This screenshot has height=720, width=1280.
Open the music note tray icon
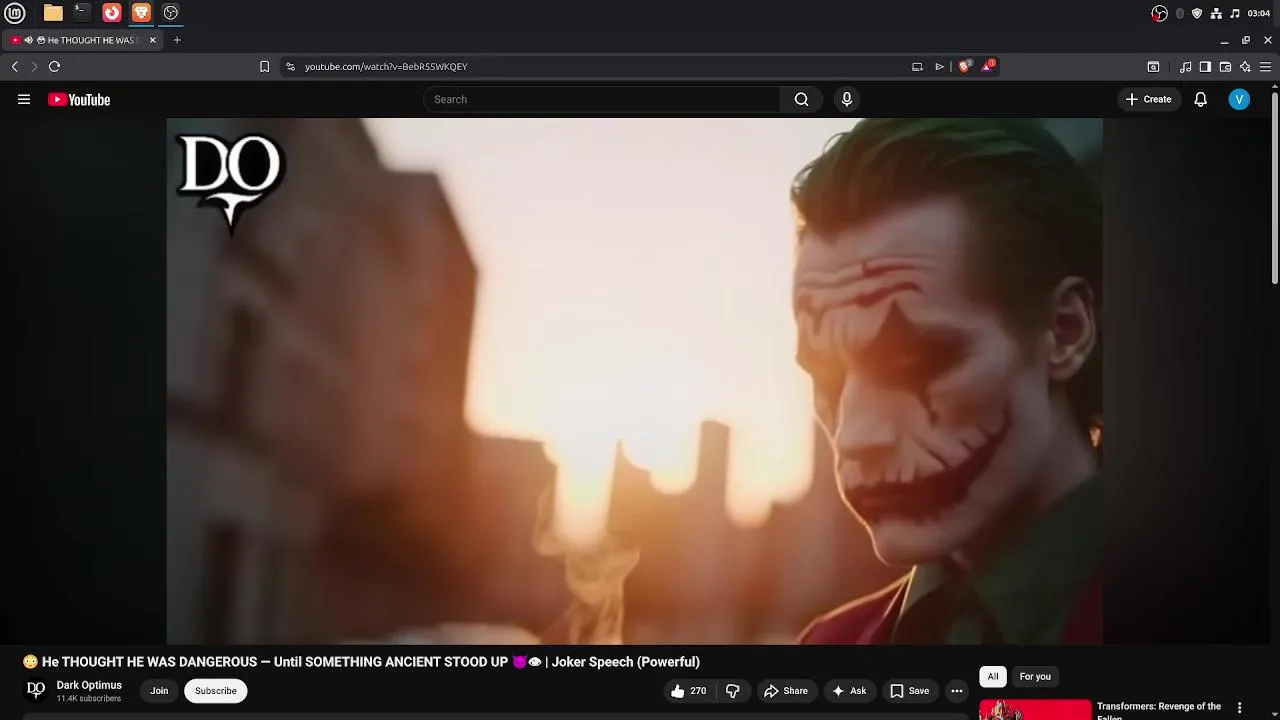(x=1235, y=13)
